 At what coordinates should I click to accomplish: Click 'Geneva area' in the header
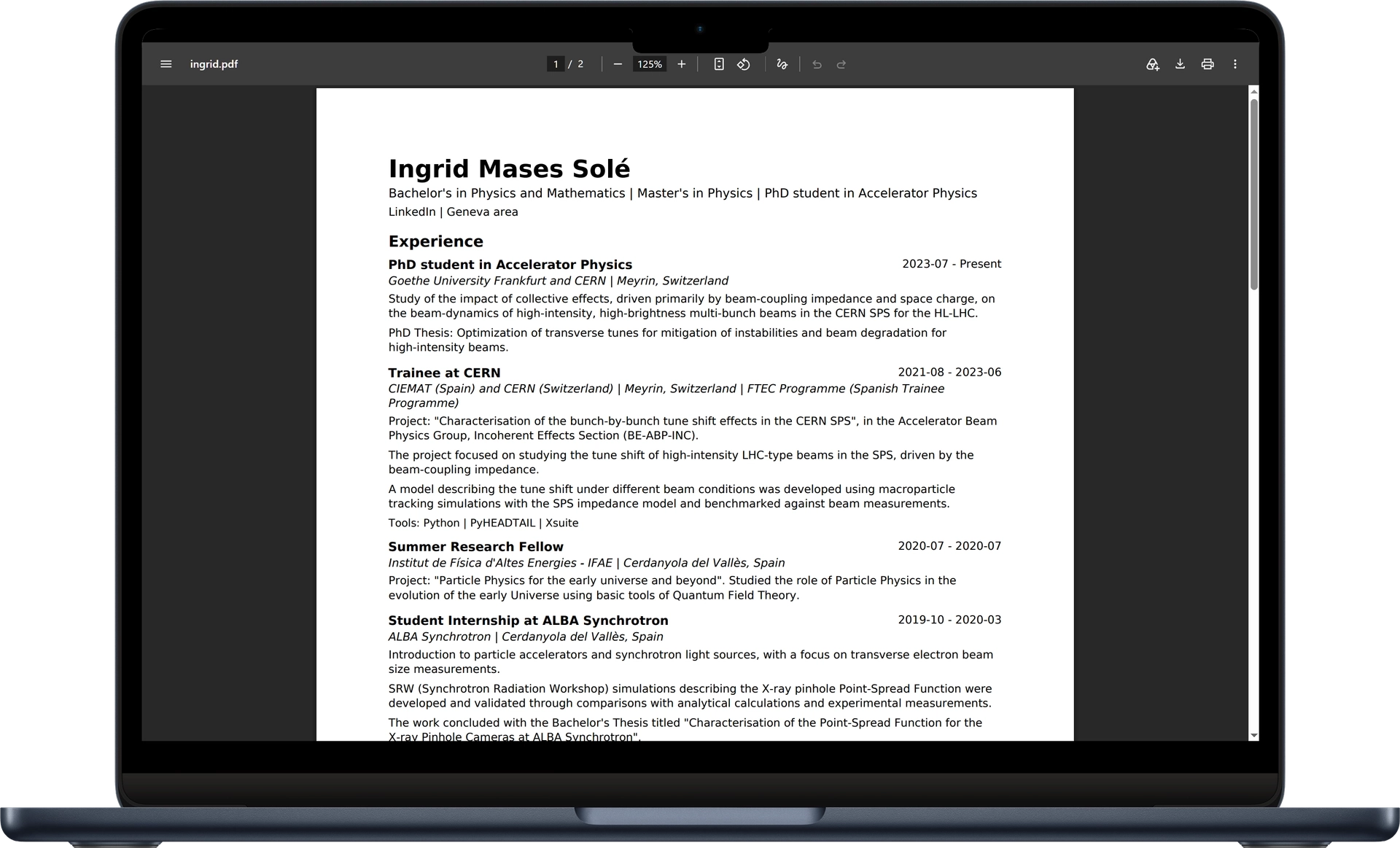[x=482, y=212]
